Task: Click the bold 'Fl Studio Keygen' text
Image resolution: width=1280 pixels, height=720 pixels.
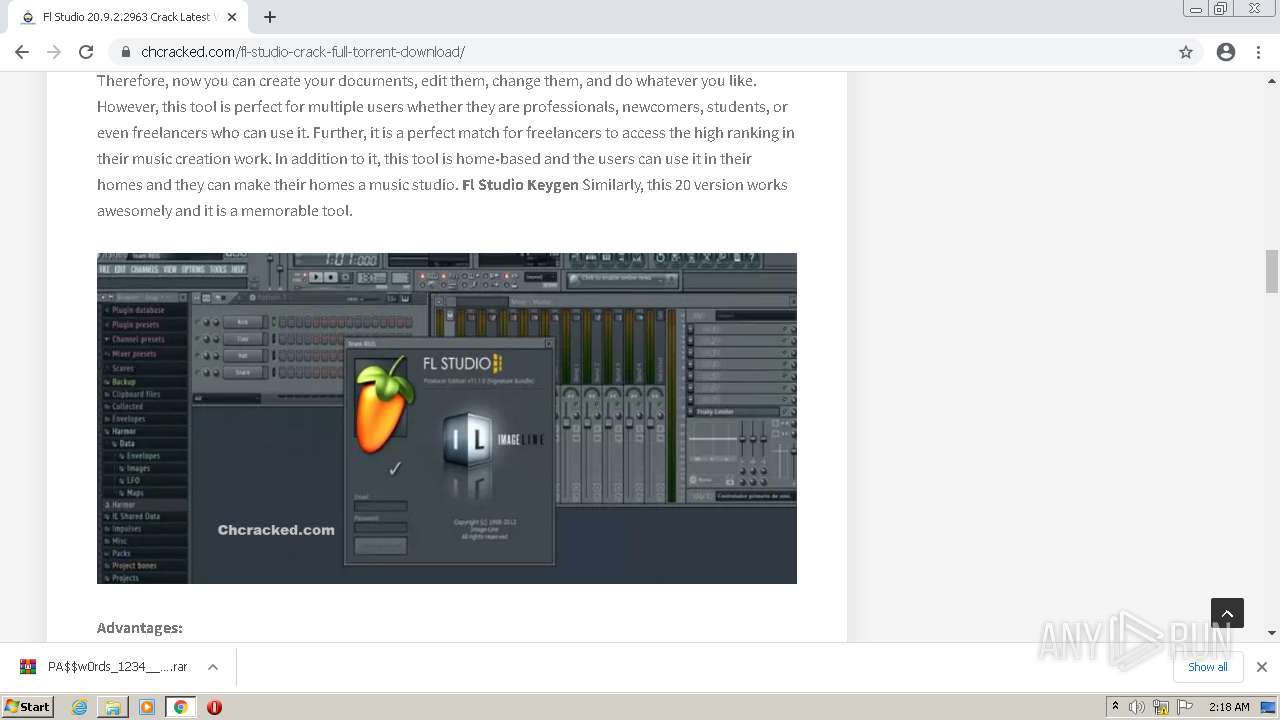Action: coord(520,184)
